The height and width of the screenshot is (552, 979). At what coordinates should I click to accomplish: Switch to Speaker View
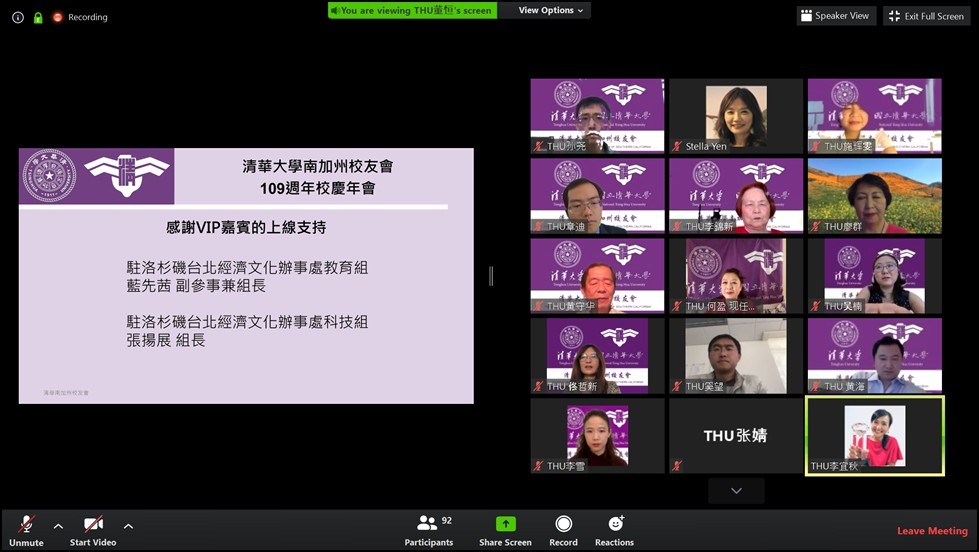[x=836, y=16]
